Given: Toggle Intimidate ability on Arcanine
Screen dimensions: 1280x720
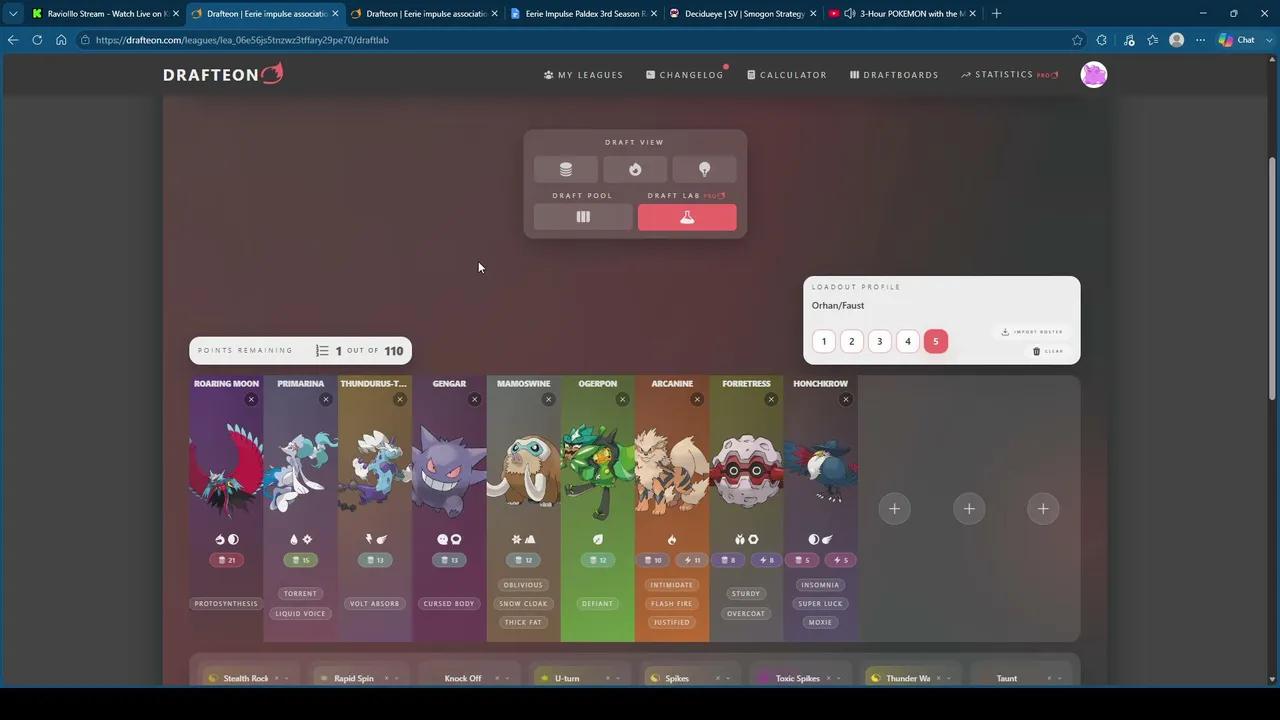Looking at the screenshot, I should pyautogui.click(x=671, y=585).
